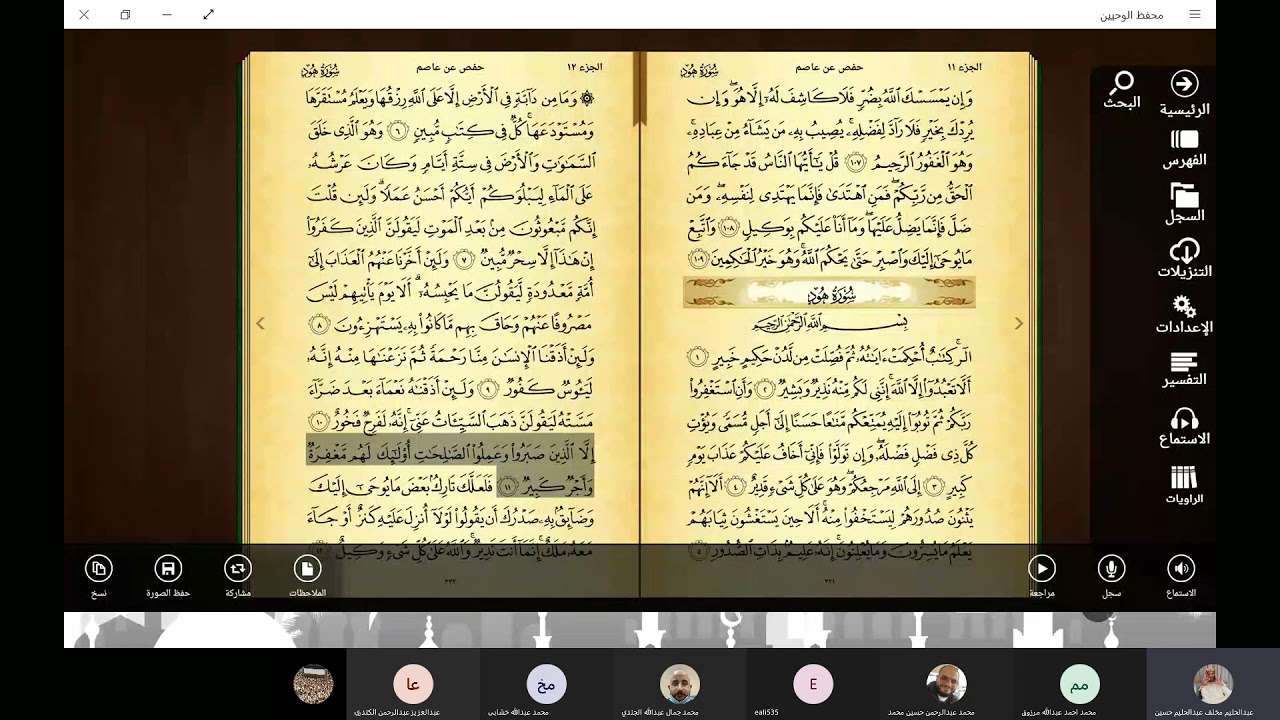This screenshot has height=720, width=1280.
Task: Click the نسخ copy icon
Action: (98, 569)
